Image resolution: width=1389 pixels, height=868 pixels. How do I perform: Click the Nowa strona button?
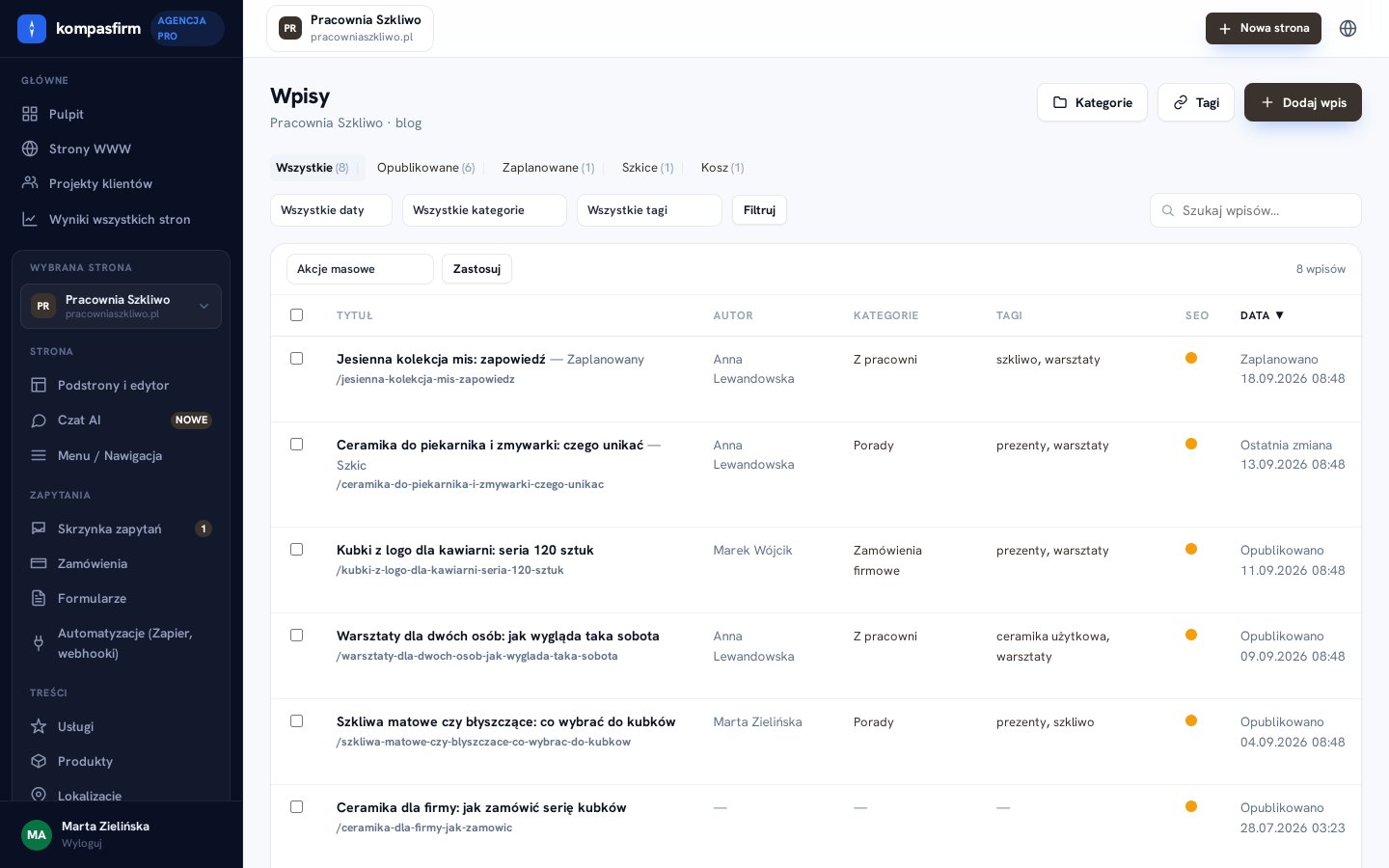point(1264,28)
